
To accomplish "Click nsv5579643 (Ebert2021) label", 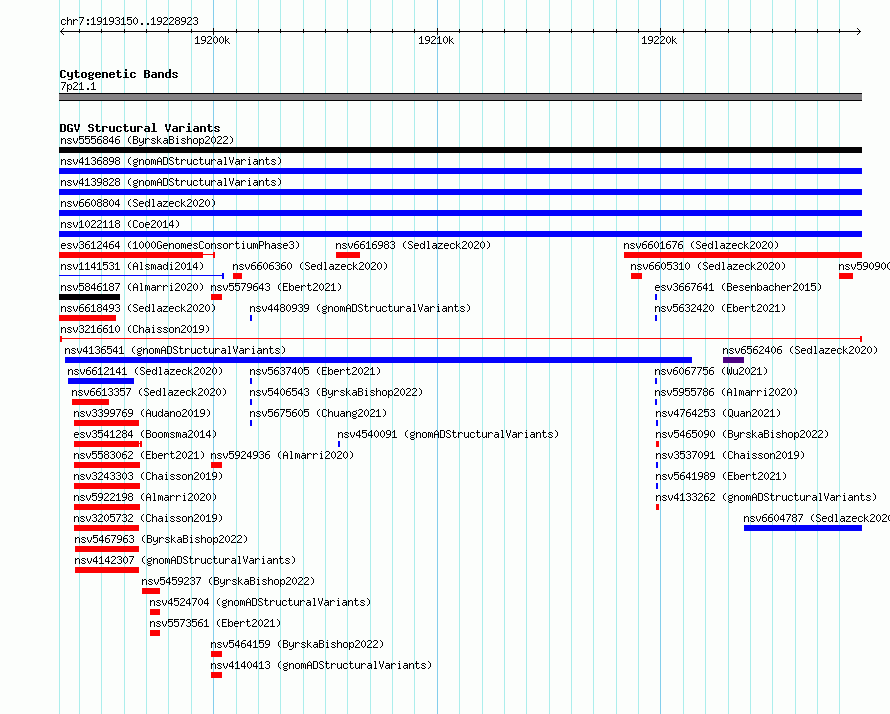I will point(276,287).
